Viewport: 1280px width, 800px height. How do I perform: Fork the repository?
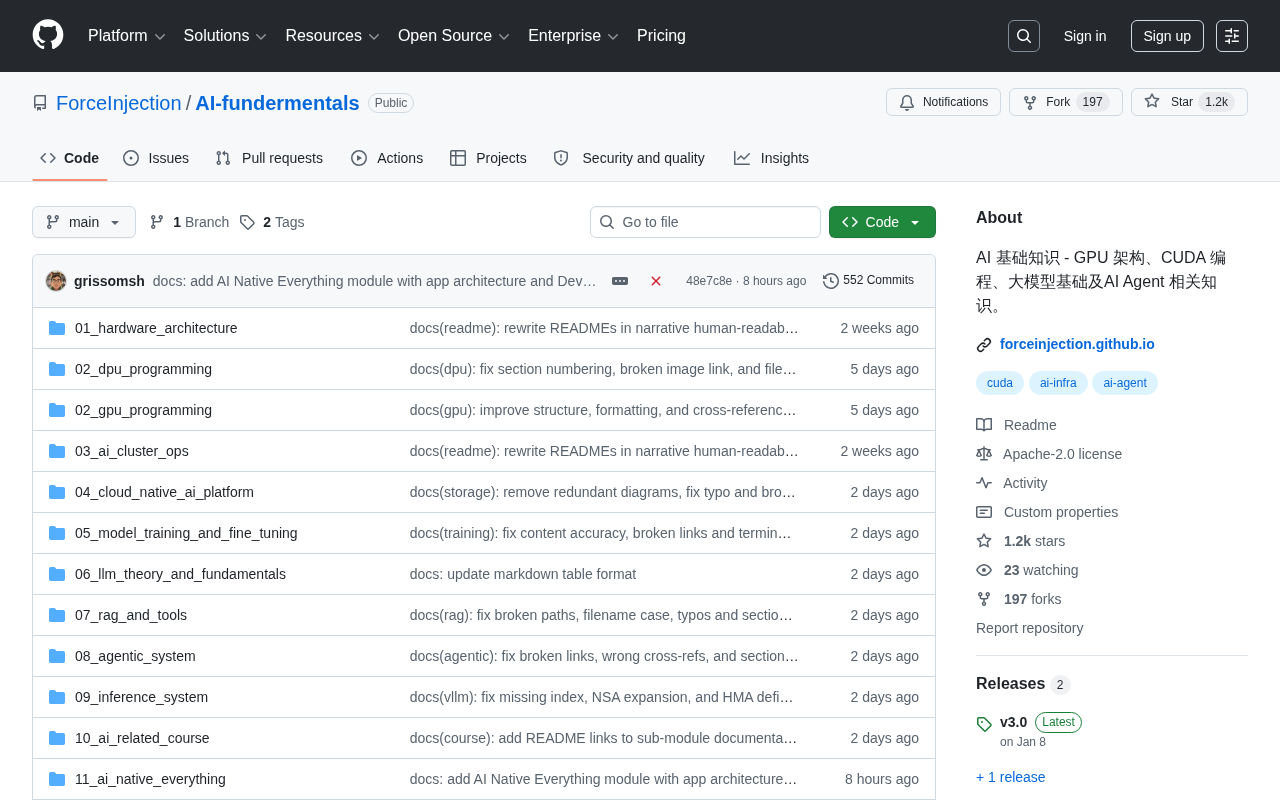(x=1066, y=102)
